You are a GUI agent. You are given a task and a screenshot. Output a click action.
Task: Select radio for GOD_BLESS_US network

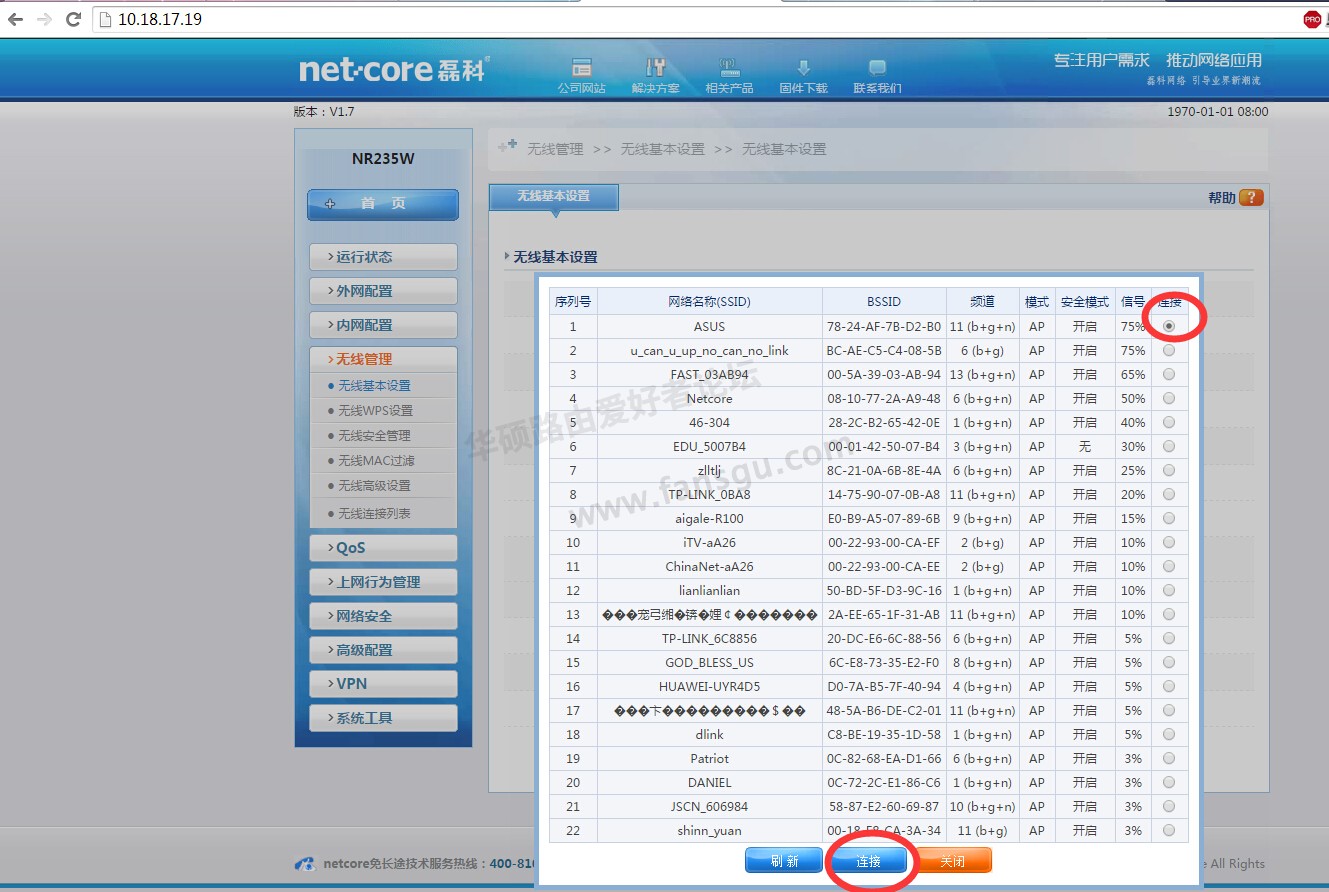click(x=1169, y=662)
